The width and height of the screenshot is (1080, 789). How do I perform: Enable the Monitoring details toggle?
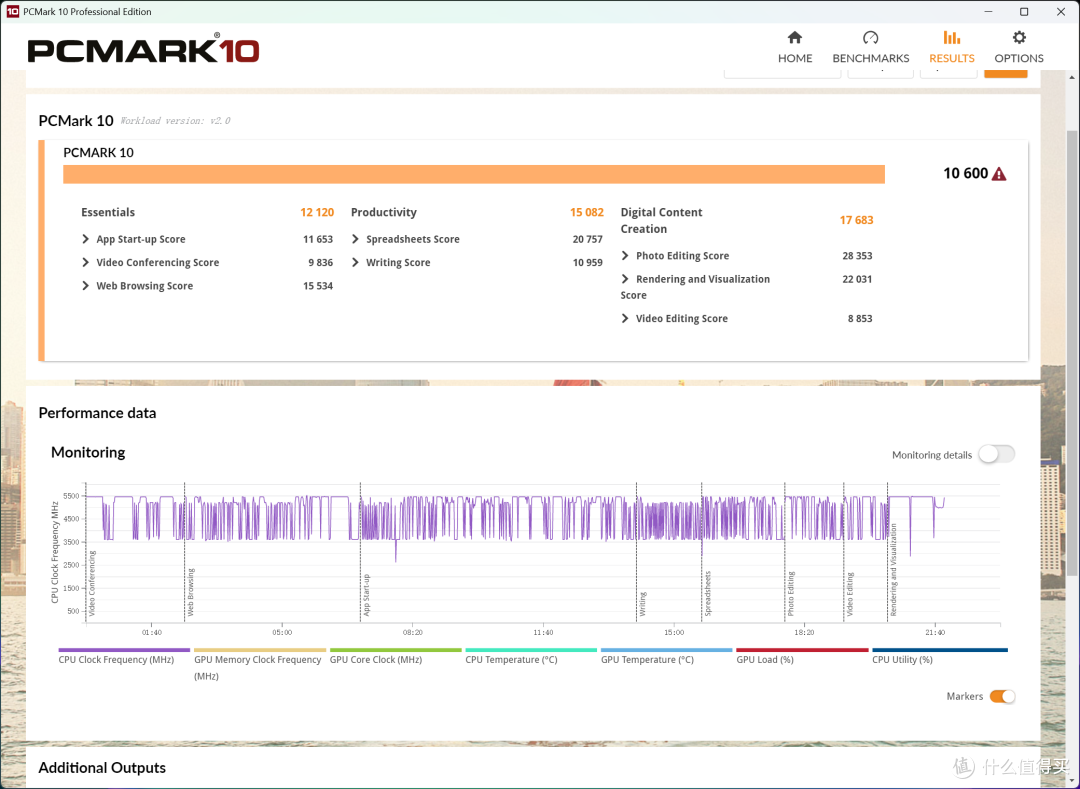(997, 454)
